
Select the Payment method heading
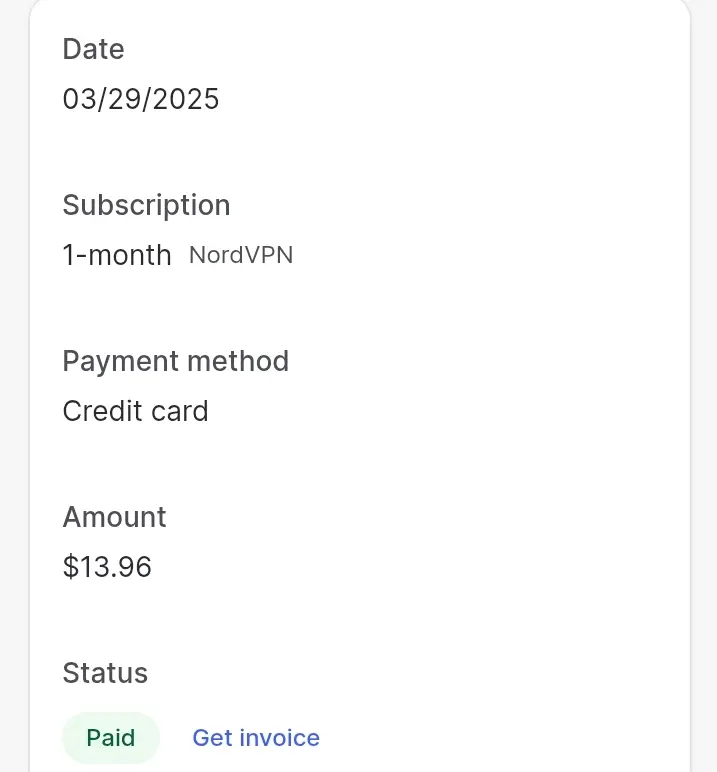coord(175,361)
